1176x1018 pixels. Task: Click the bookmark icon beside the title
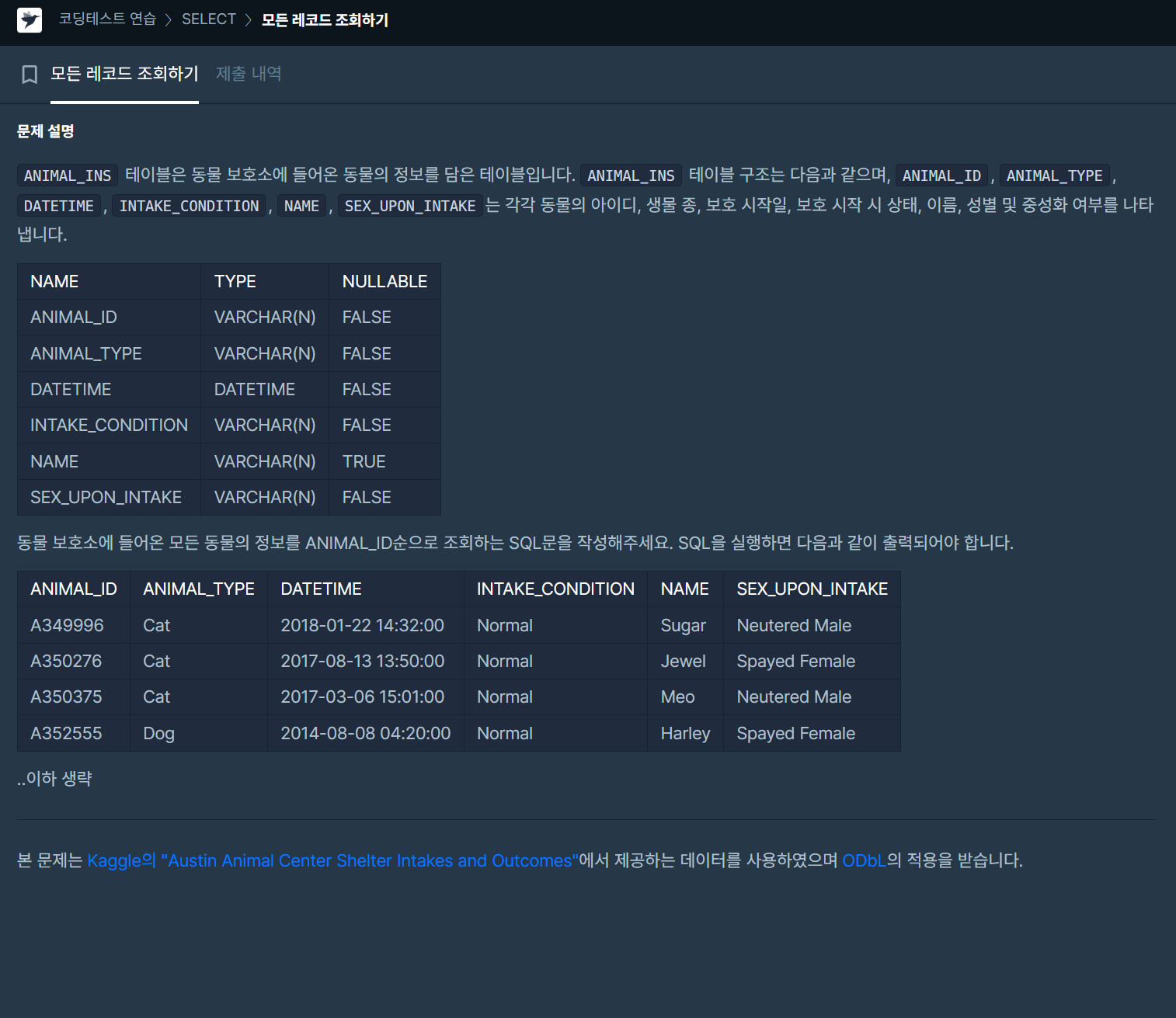coord(30,75)
